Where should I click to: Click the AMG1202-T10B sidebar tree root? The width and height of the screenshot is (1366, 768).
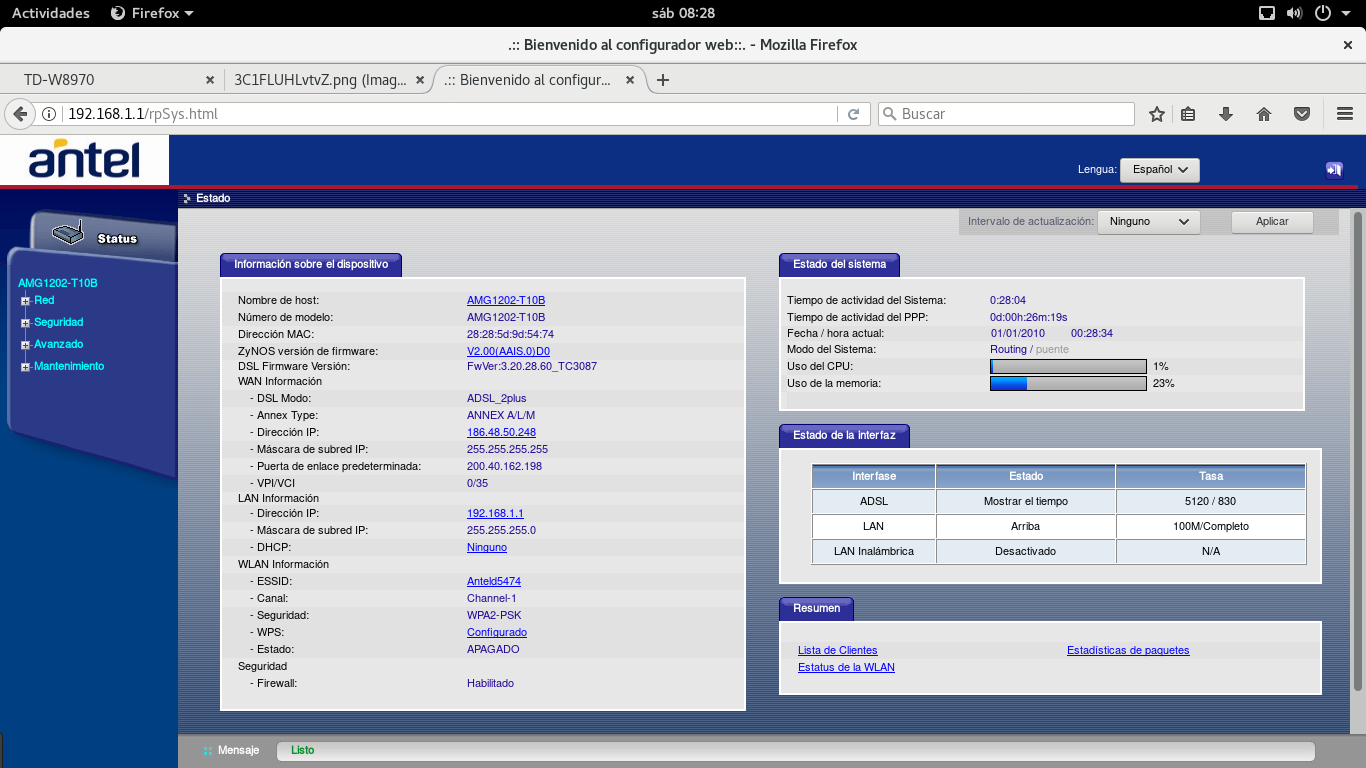(58, 283)
